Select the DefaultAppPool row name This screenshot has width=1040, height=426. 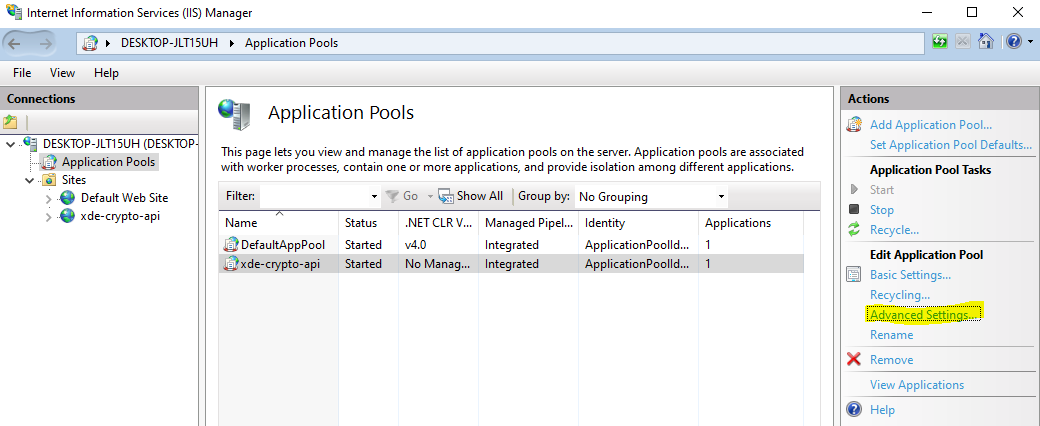[283, 245]
